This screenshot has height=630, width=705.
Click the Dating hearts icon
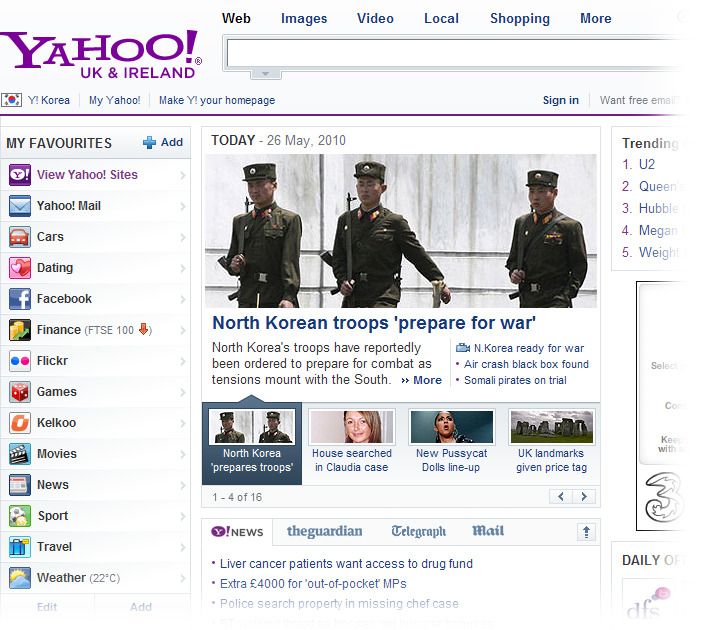pyautogui.click(x=20, y=268)
